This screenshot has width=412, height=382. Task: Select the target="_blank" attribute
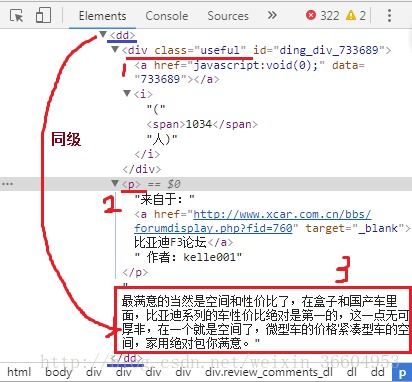click(354, 228)
